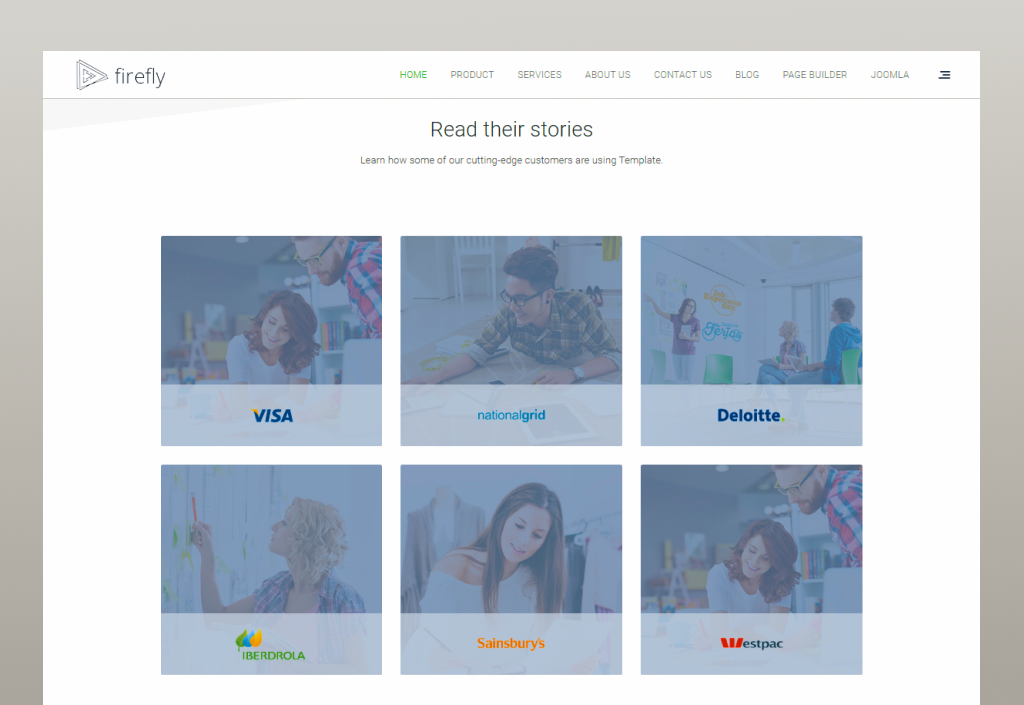Click the "Read their stories" heading
Image resolution: width=1024 pixels, height=705 pixels.
tap(511, 129)
